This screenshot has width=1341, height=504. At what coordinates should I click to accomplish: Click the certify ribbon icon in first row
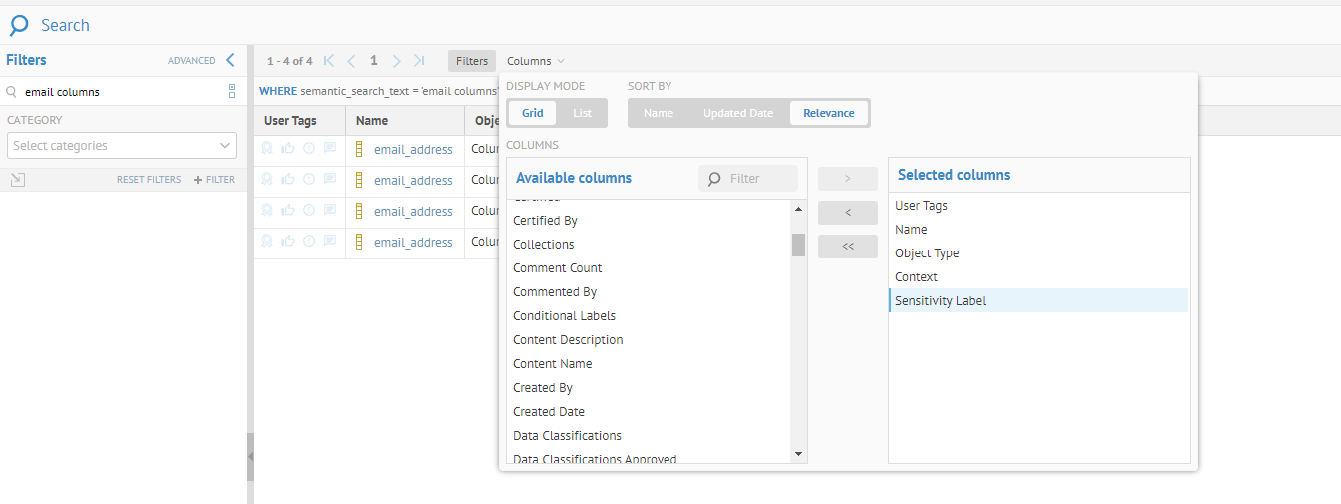pyautogui.click(x=267, y=149)
